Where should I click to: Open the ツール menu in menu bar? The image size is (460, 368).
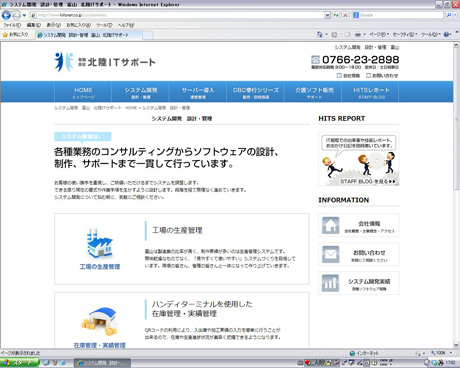pos(104,25)
